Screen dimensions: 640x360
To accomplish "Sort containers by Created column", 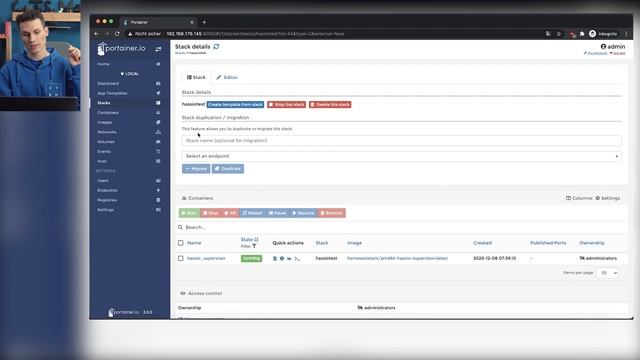I will tap(482, 243).
